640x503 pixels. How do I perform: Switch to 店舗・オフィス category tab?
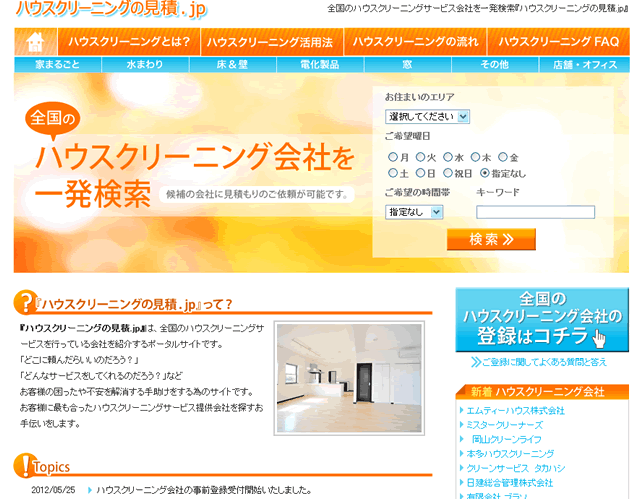coord(584,65)
